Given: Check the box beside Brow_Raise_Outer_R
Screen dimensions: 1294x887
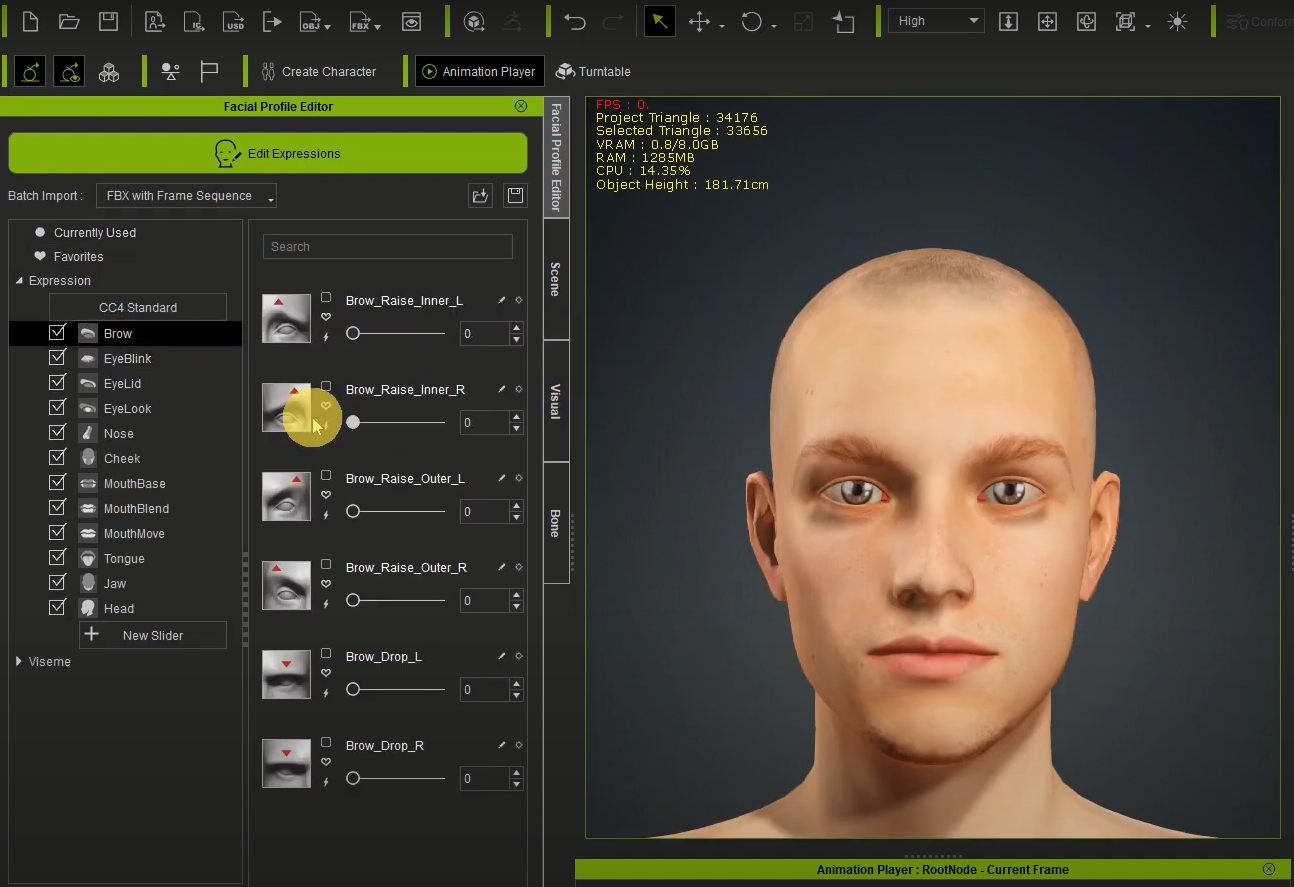Looking at the screenshot, I should pyautogui.click(x=326, y=564).
